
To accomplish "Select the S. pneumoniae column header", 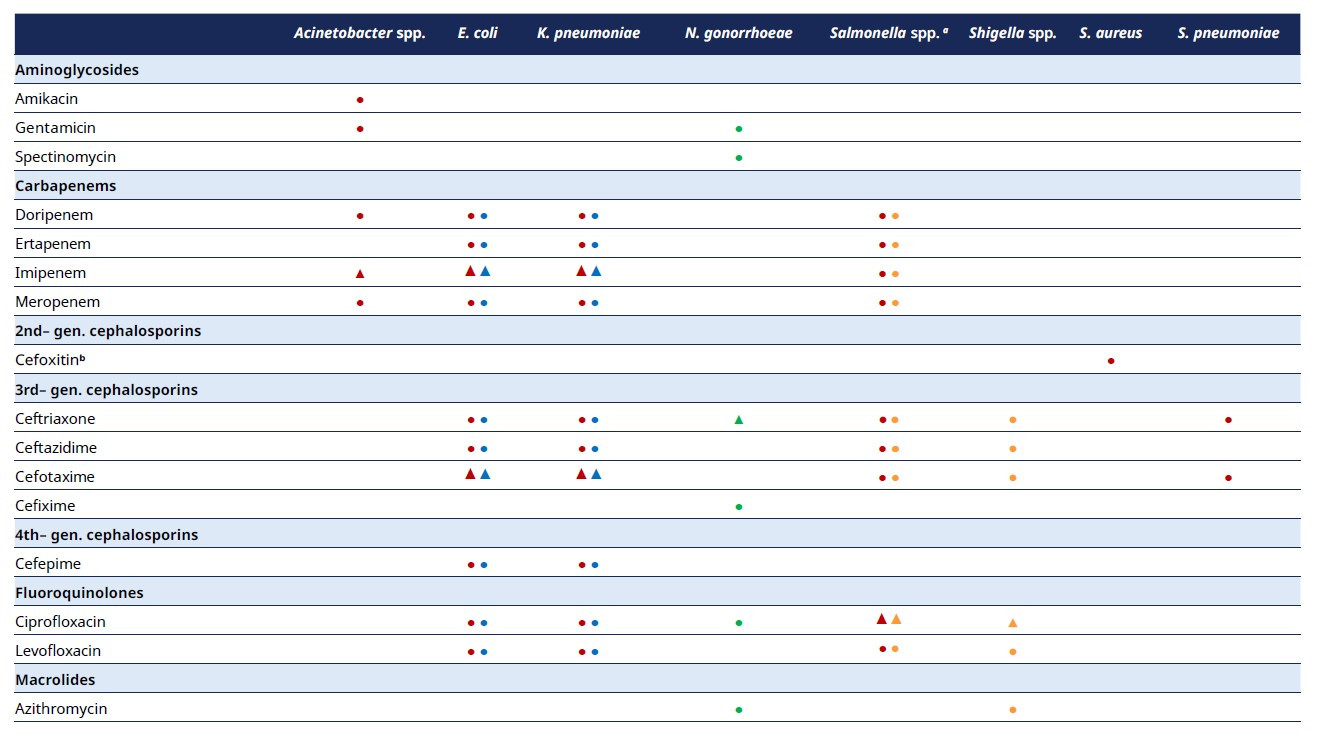I will tap(1228, 33).
